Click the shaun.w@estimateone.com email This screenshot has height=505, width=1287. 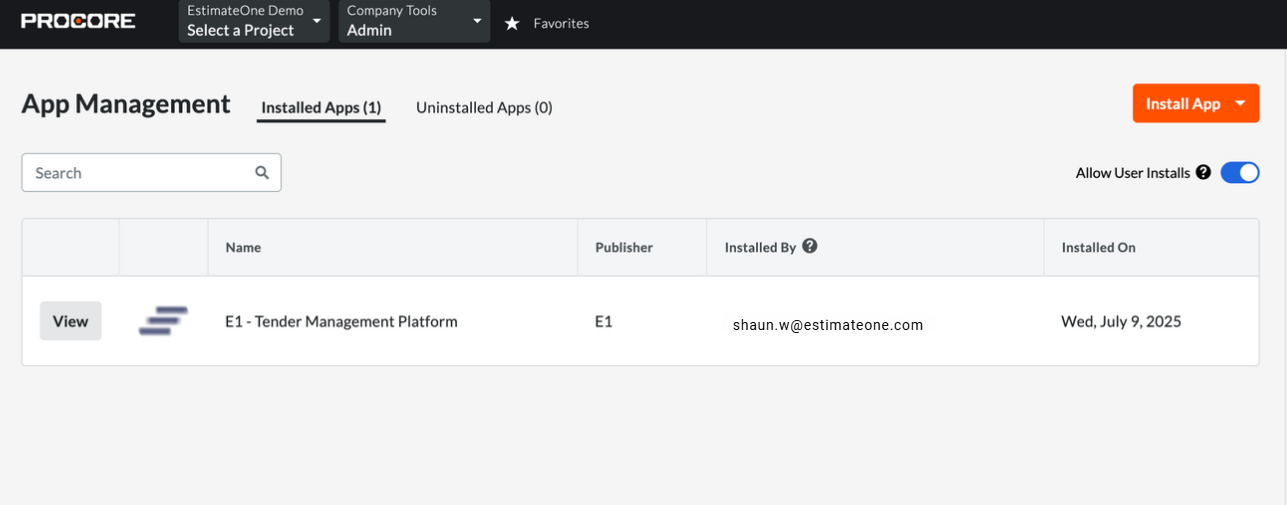click(828, 325)
